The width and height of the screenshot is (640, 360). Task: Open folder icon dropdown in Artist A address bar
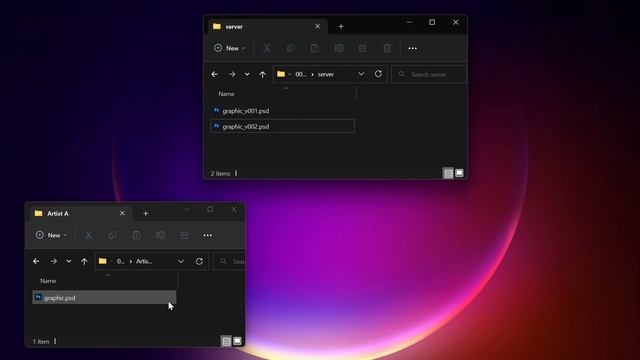coord(111,261)
